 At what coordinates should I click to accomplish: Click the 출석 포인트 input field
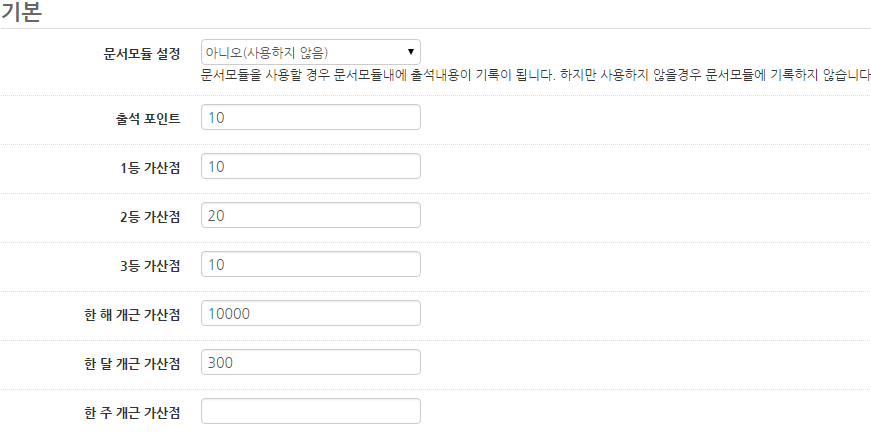point(310,118)
